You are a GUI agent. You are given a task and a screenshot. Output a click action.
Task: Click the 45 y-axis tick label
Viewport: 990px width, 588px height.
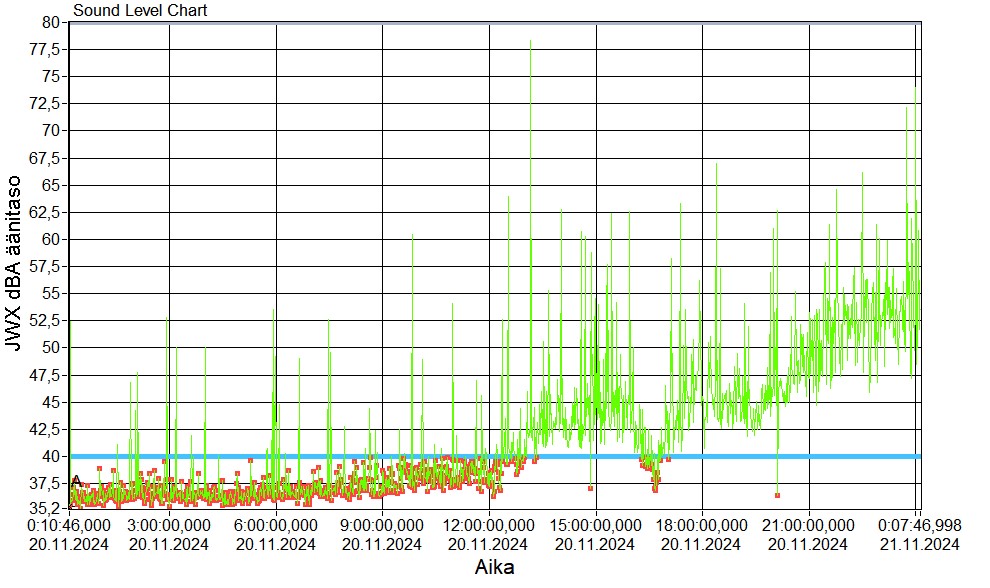[x=51, y=402]
